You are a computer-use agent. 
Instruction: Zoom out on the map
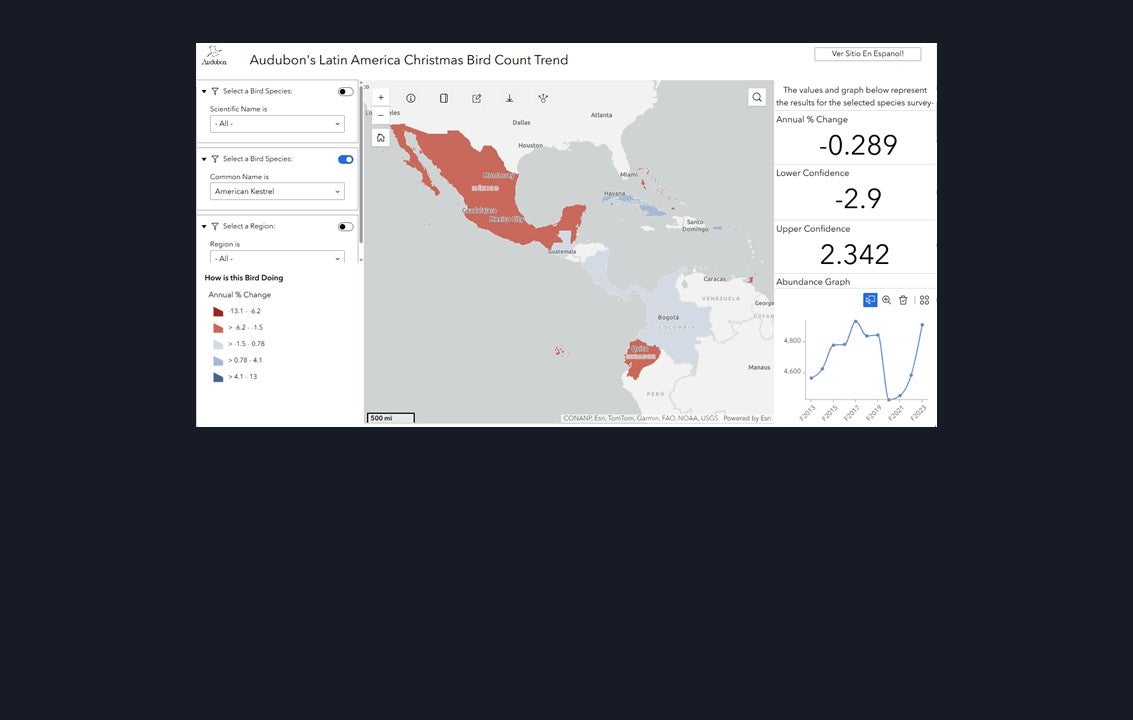(381, 115)
